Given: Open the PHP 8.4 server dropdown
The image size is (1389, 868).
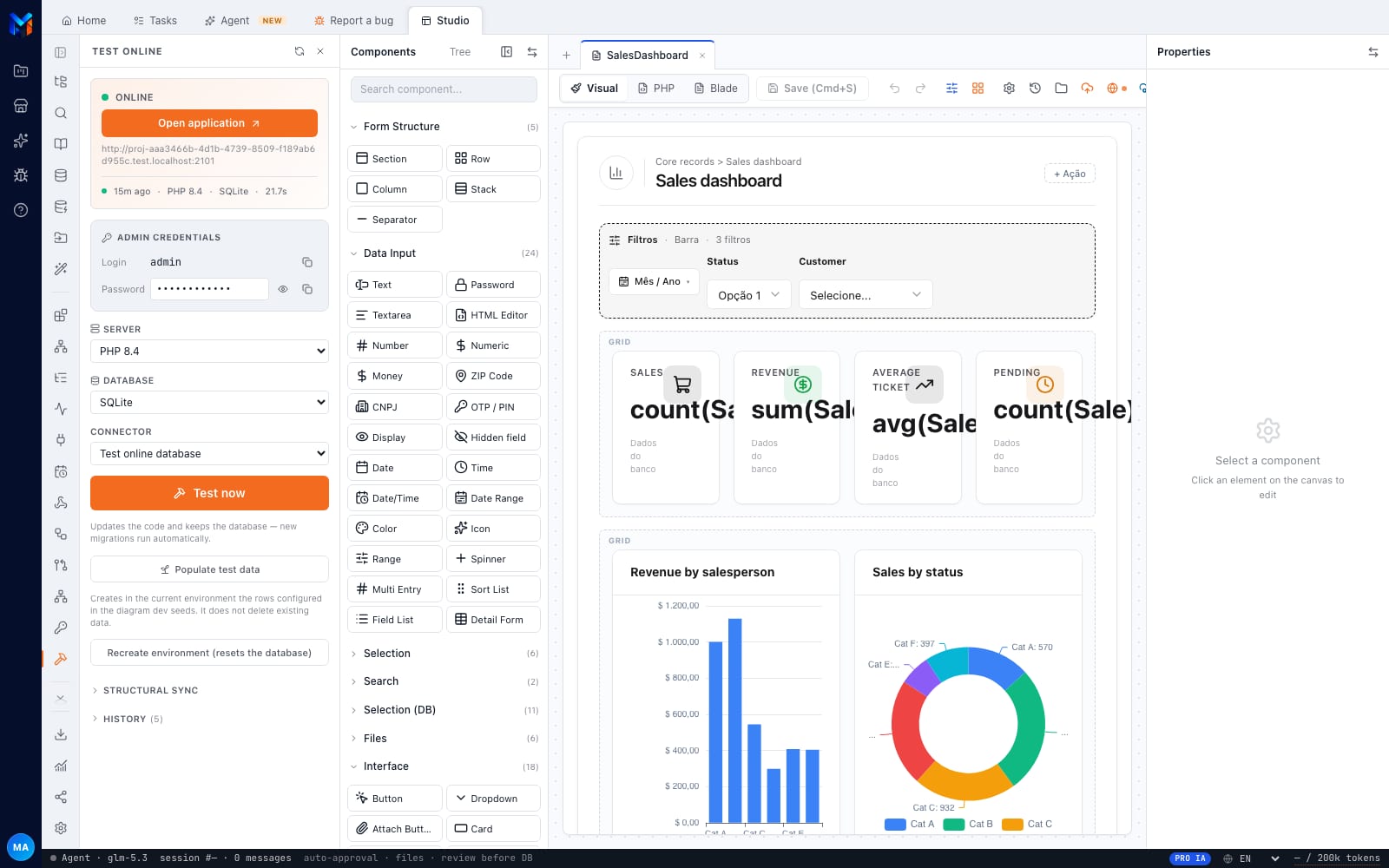Looking at the screenshot, I should coord(209,352).
